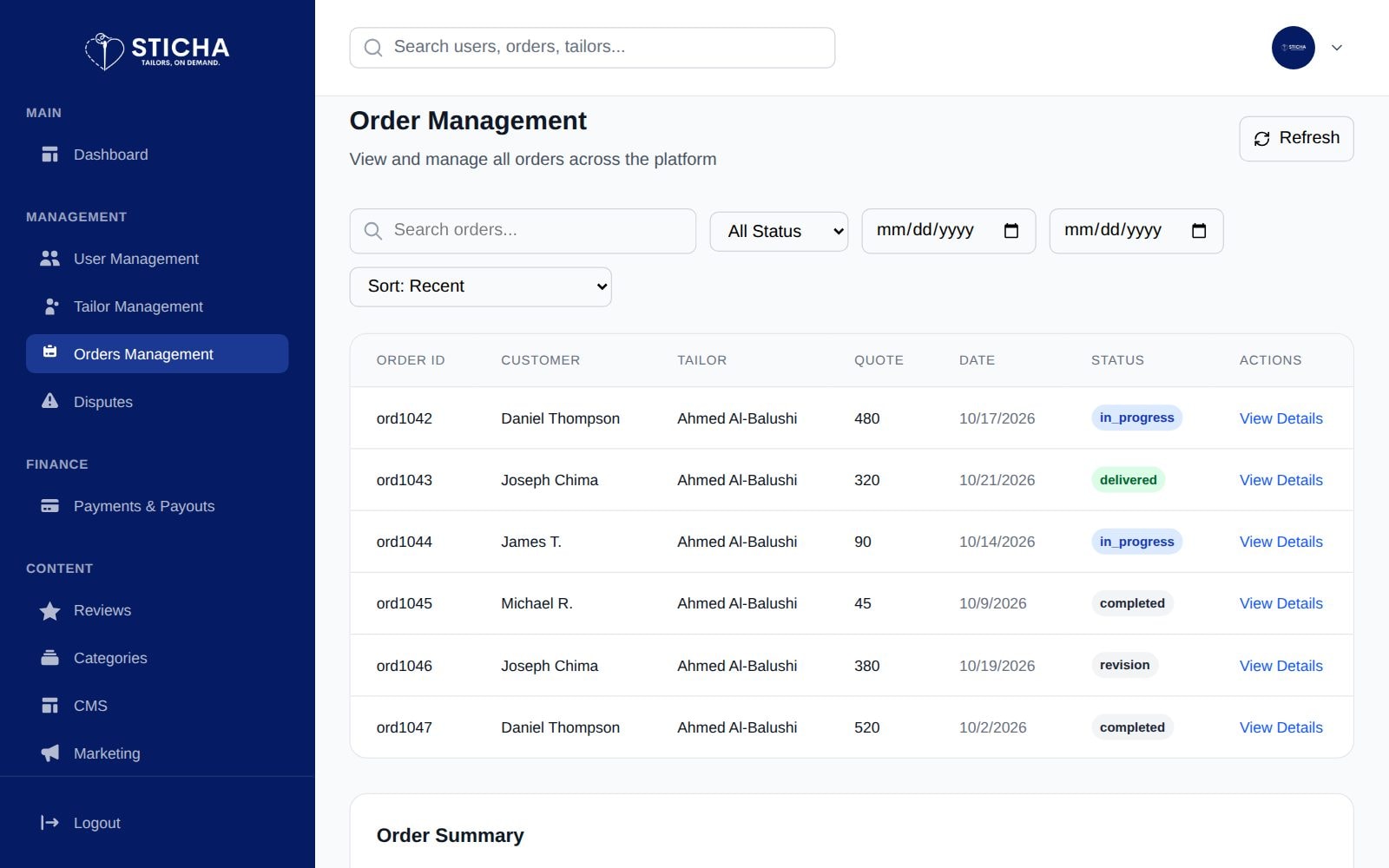Open calendar picker on first date field

[1011, 231]
